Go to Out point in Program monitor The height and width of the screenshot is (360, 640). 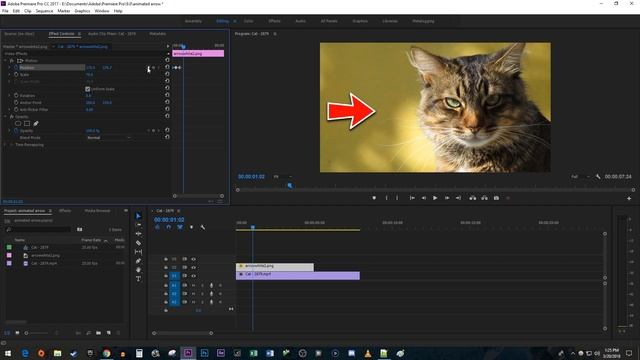458,198
